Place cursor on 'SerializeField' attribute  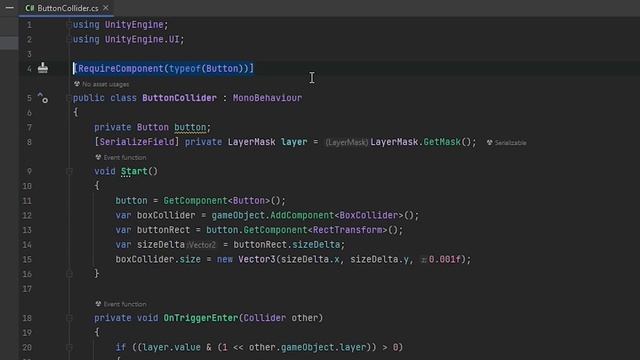coord(136,142)
